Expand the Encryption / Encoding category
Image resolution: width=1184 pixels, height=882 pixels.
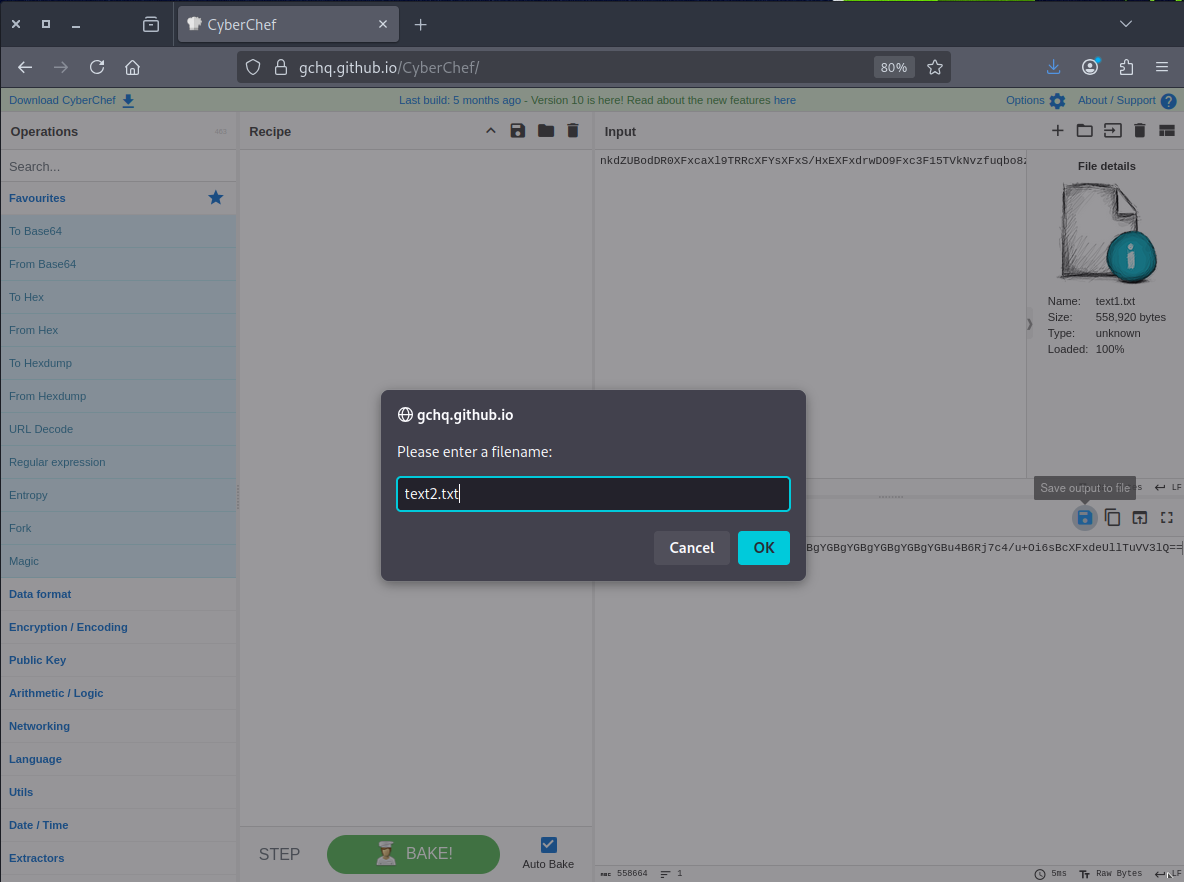tap(68, 627)
